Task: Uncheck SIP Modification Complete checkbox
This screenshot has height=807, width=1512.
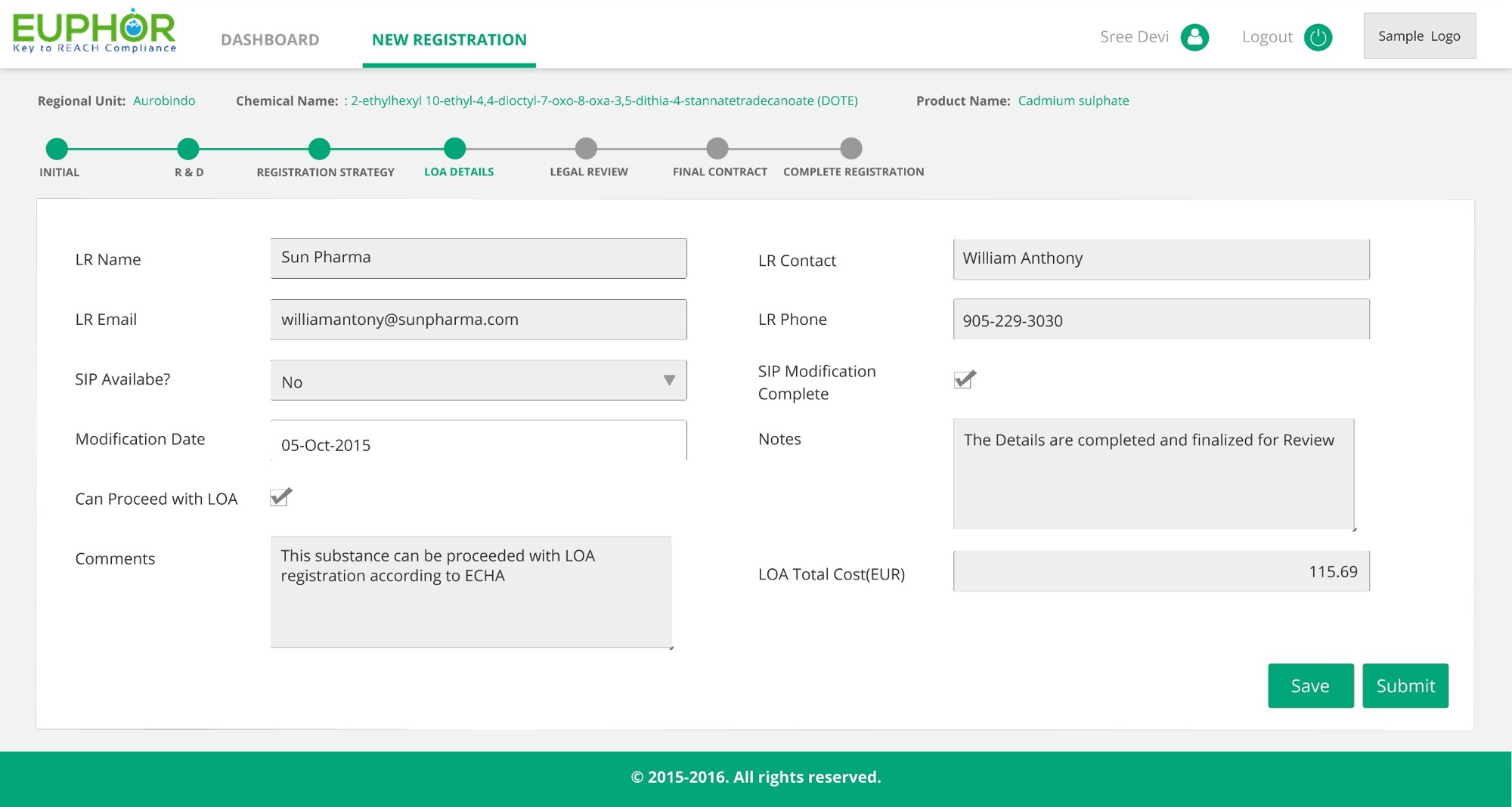Action: [x=964, y=379]
